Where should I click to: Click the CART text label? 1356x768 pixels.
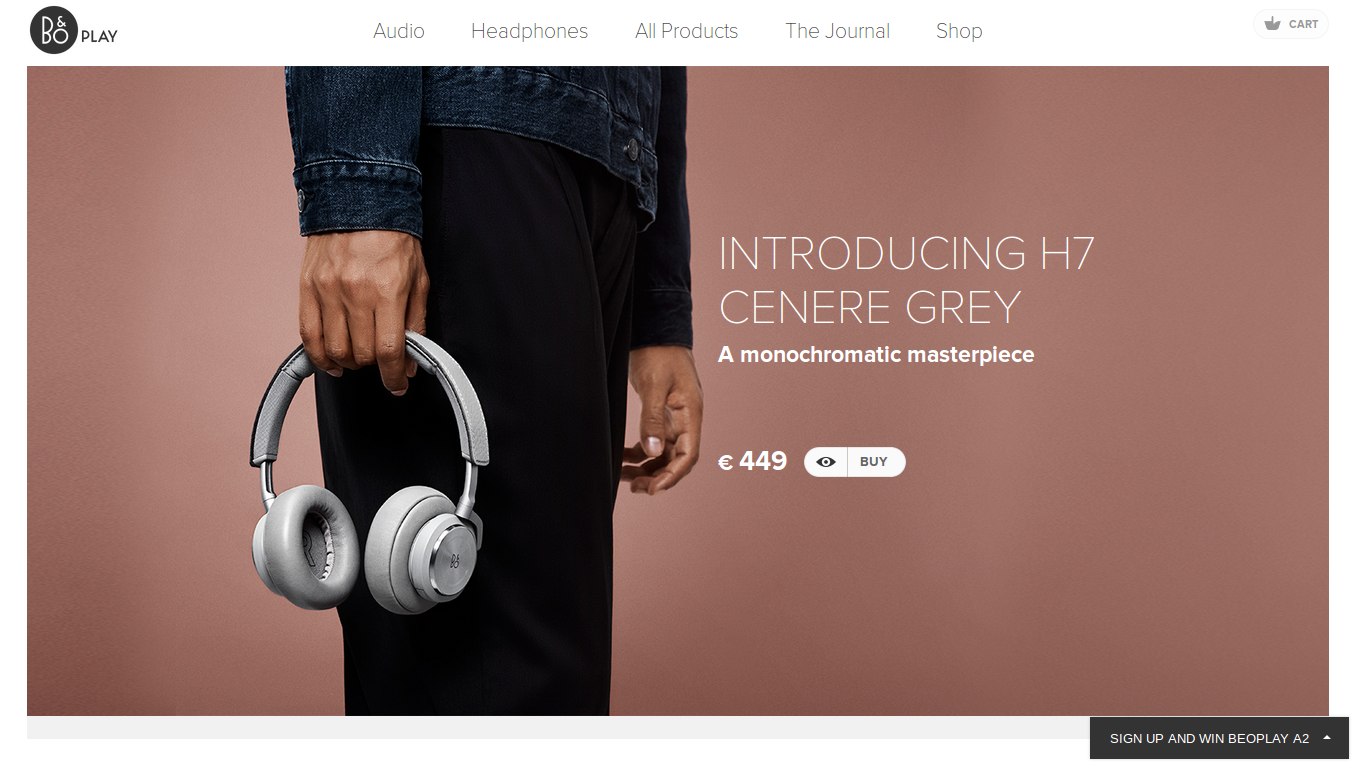[1303, 24]
